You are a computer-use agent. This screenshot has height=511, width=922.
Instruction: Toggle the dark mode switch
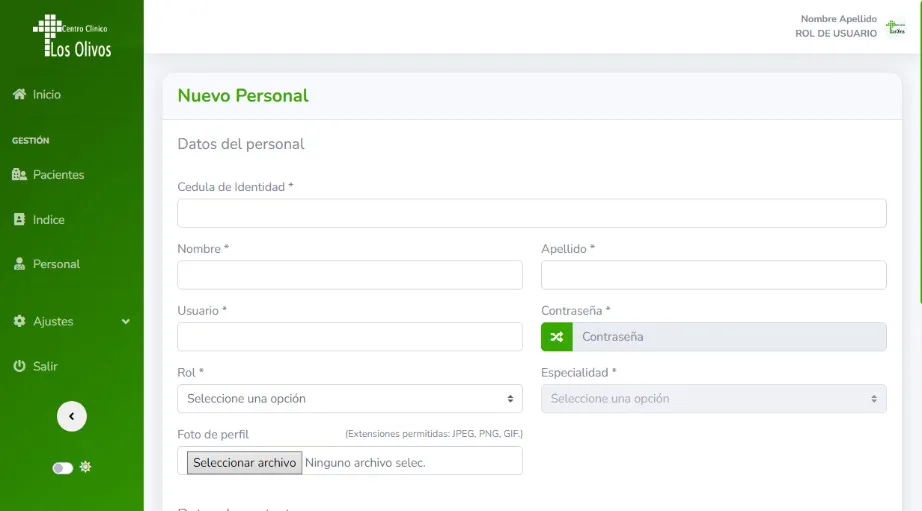coord(63,468)
